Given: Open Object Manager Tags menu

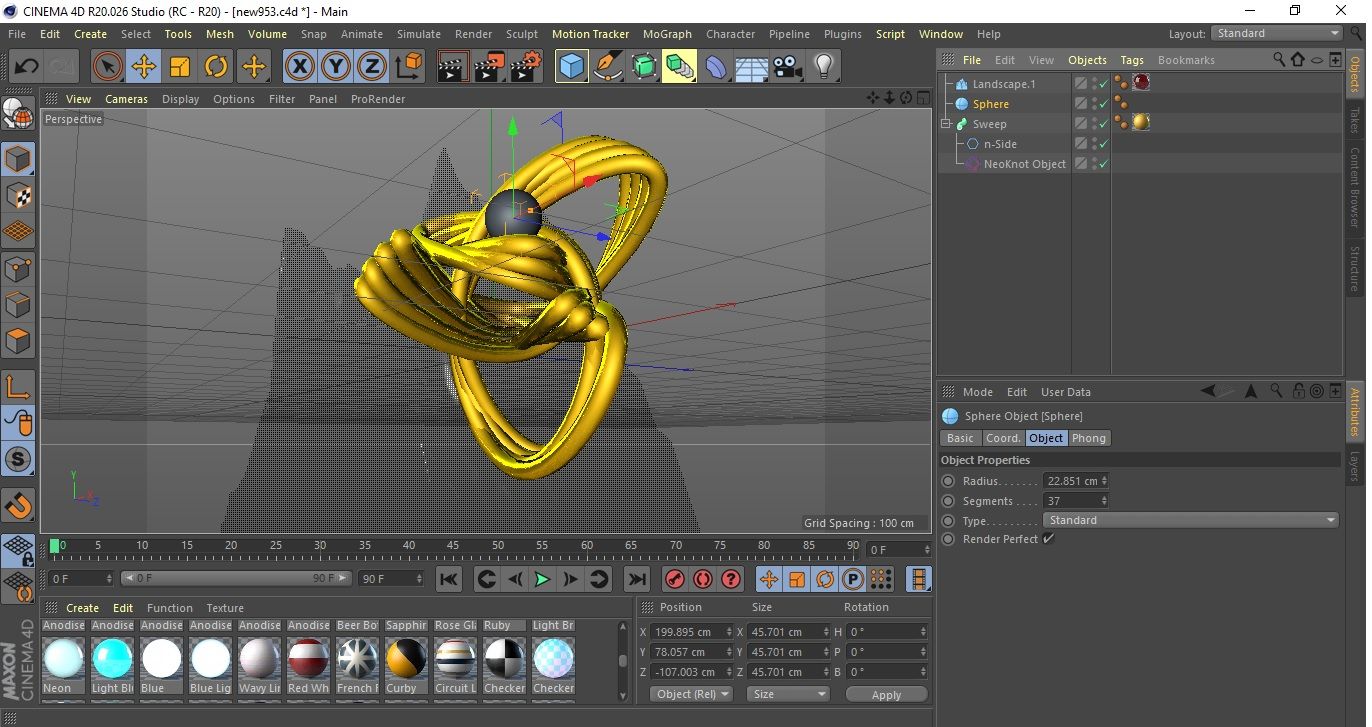Looking at the screenshot, I should point(1132,60).
